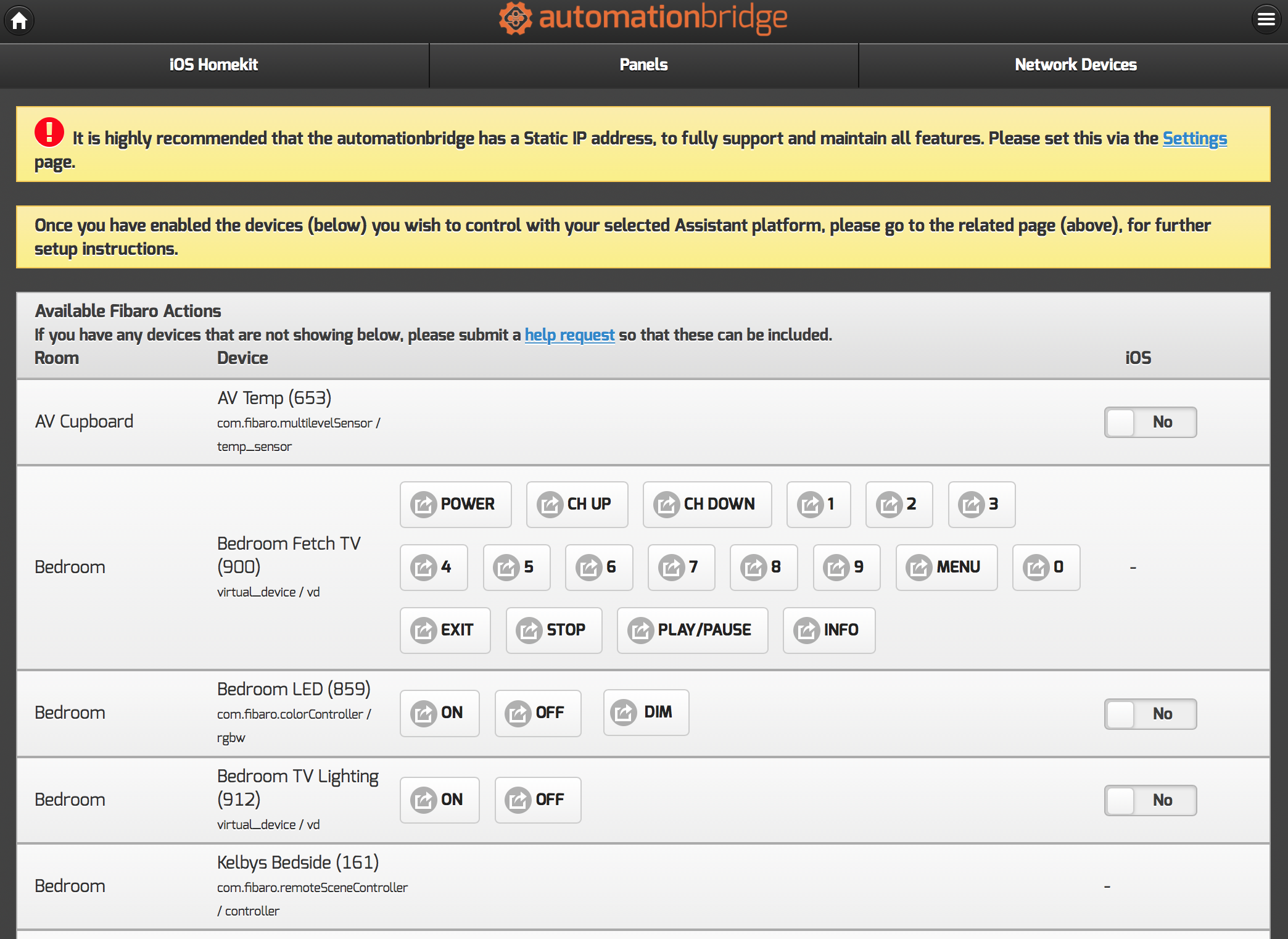Click DIM for Bedroom LED
Image resolution: width=1288 pixels, height=939 pixels.
646,713
